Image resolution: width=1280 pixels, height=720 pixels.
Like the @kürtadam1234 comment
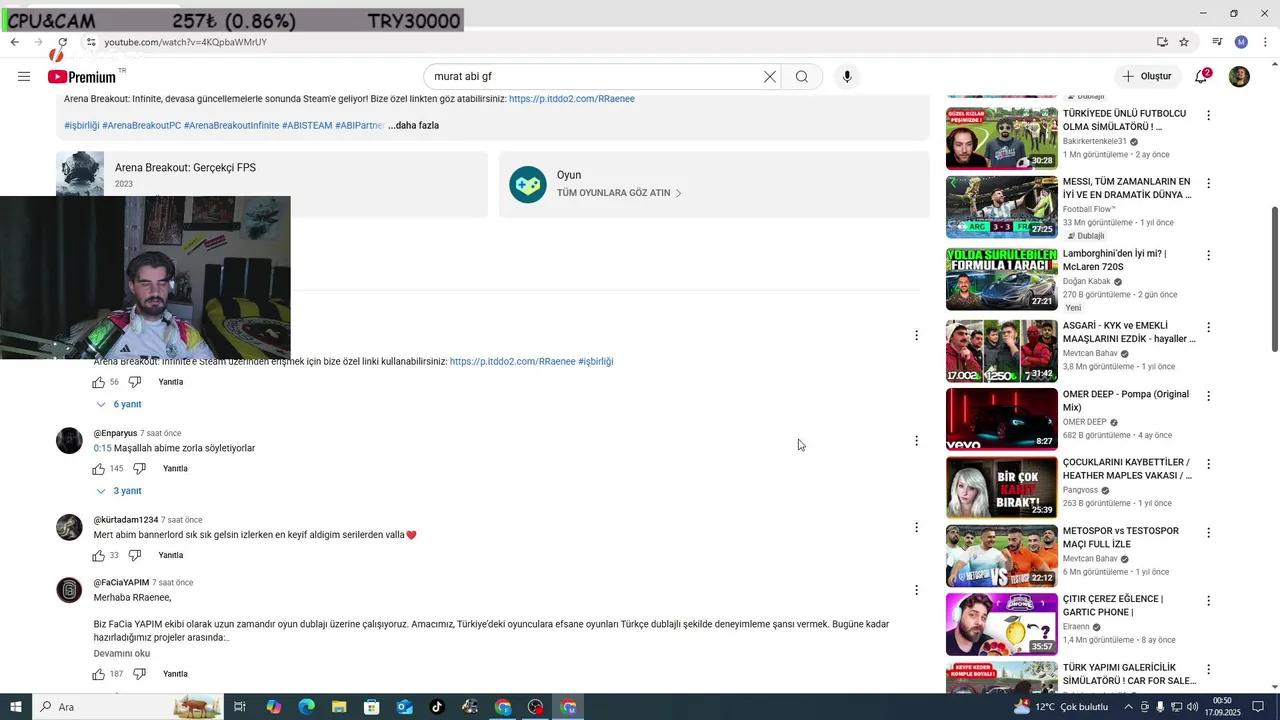99,556
